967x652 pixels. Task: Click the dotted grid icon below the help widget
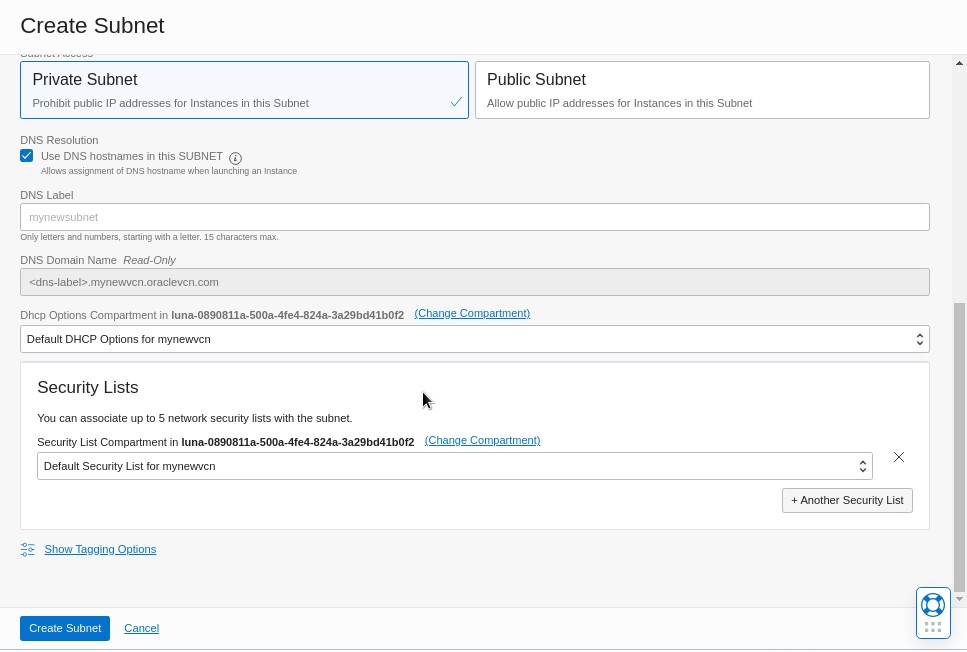(x=933, y=626)
